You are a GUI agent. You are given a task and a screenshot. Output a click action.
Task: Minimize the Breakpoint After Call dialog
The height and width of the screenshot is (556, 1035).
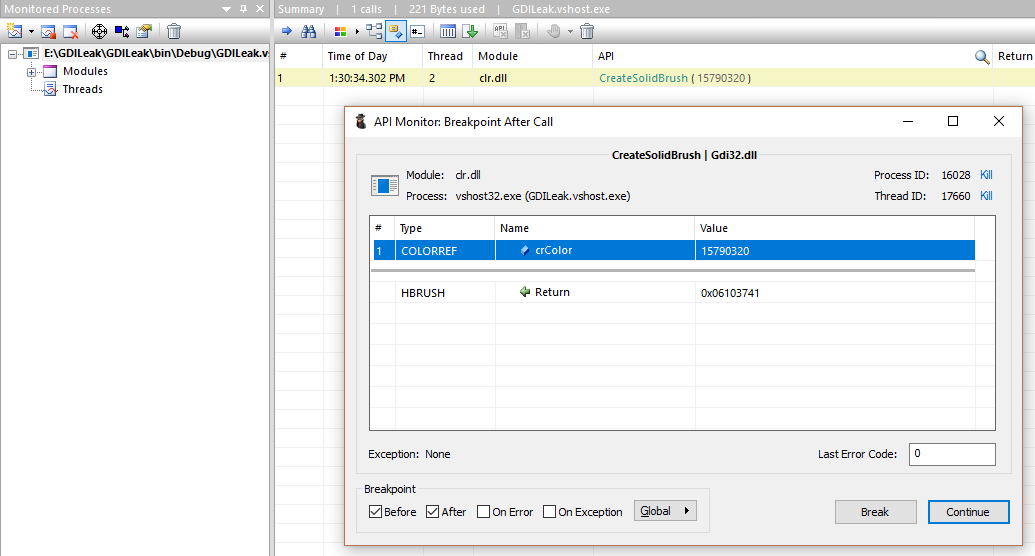[908, 121]
